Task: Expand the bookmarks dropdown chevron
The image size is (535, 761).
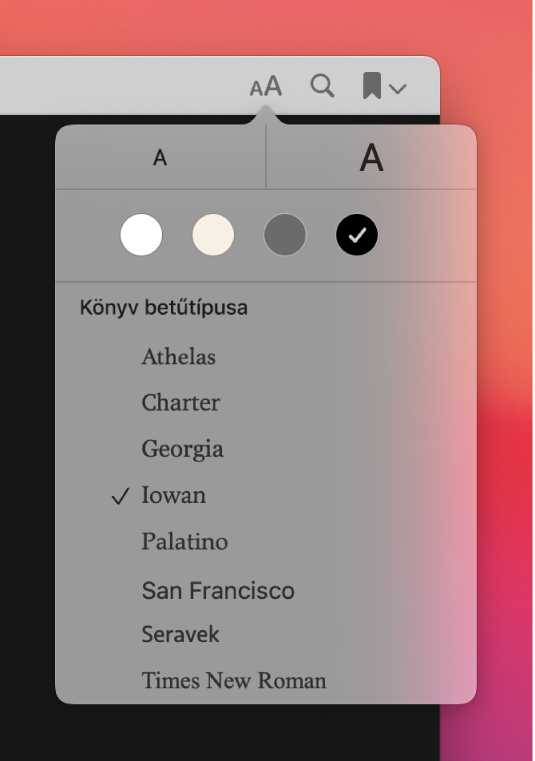Action: [x=398, y=88]
